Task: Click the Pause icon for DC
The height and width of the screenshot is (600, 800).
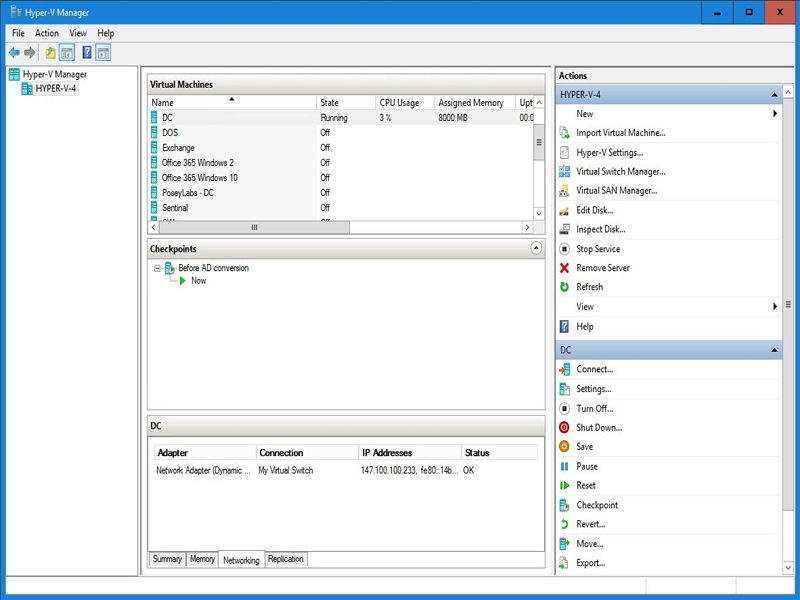Action: click(x=564, y=466)
